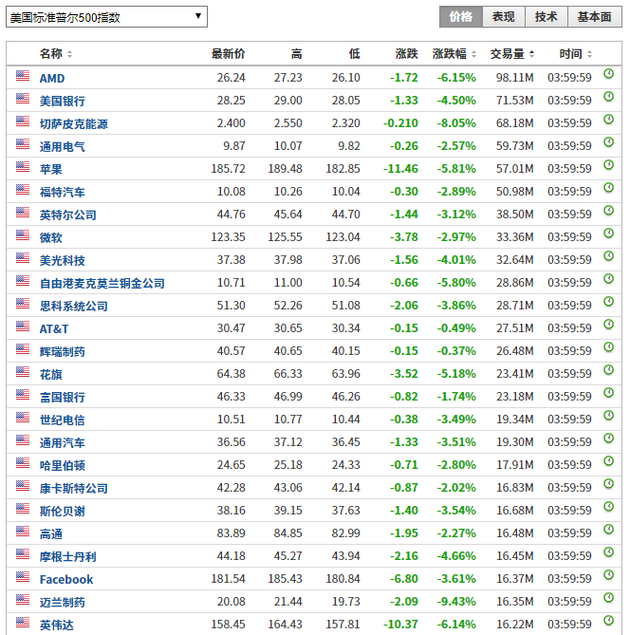This screenshot has height=635, width=630.
Task: Open the 康卡斯特公司 stock link
Action: pyautogui.click(x=74, y=488)
